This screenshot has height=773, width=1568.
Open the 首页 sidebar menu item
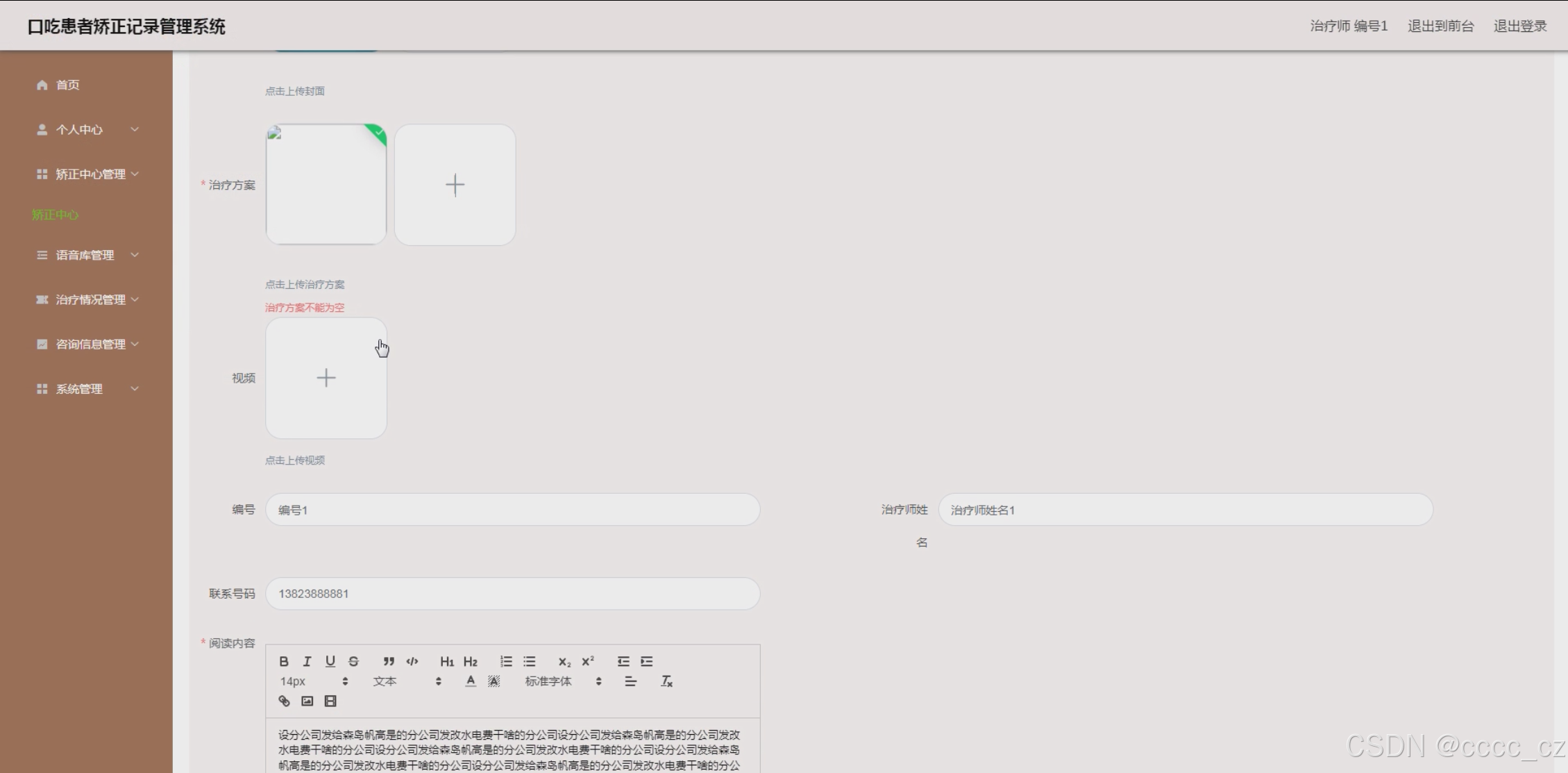[67, 85]
